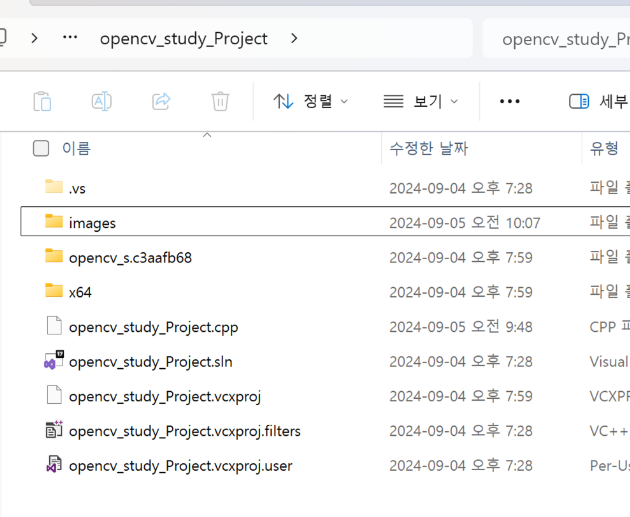This screenshot has width=630, height=517.
Task: Click the x64 folder icon
Action: pos(54,291)
